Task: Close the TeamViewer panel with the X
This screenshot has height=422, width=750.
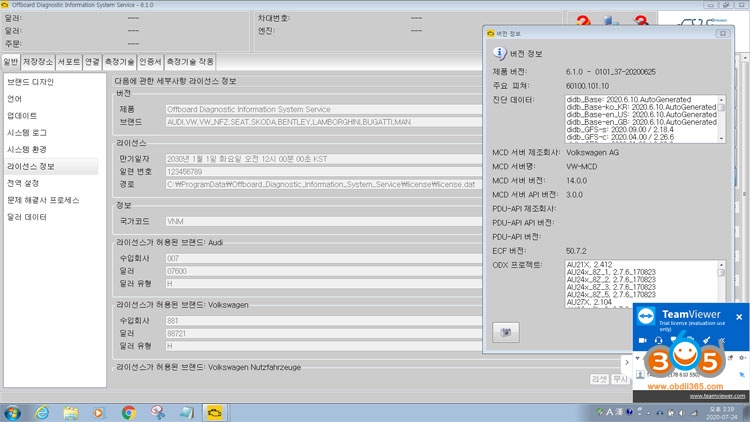Action: (x=739, y=317)
